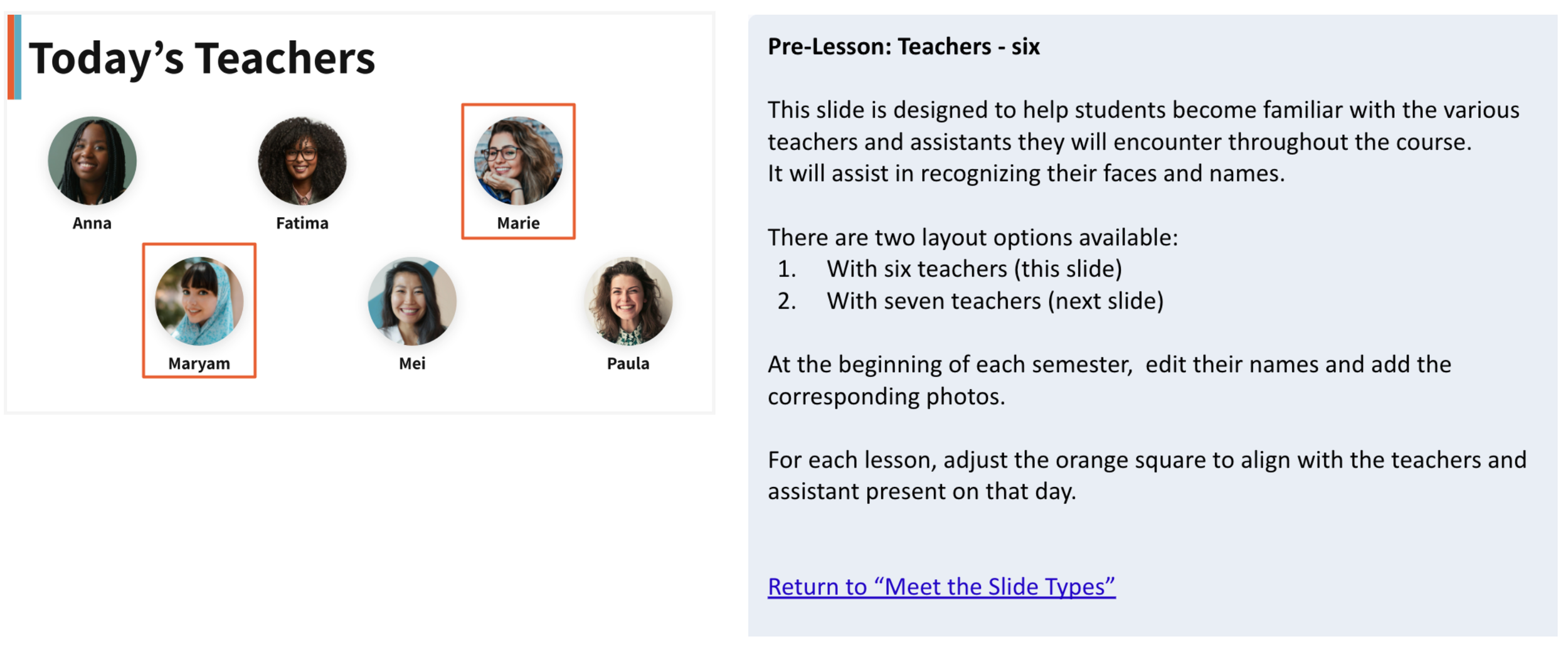Open the Return to "Meet the Slide Types" link
Screen dimensions: 1568x647
pos(941,587)
